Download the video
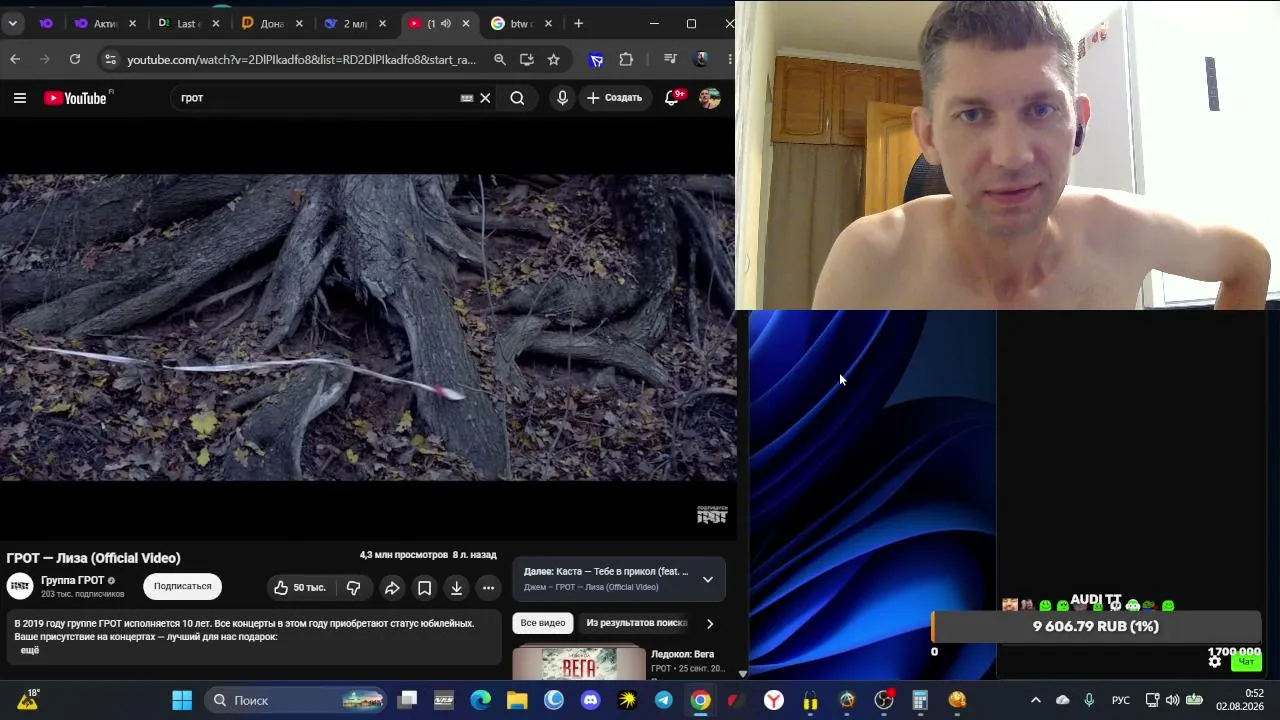 click(456, 588)
